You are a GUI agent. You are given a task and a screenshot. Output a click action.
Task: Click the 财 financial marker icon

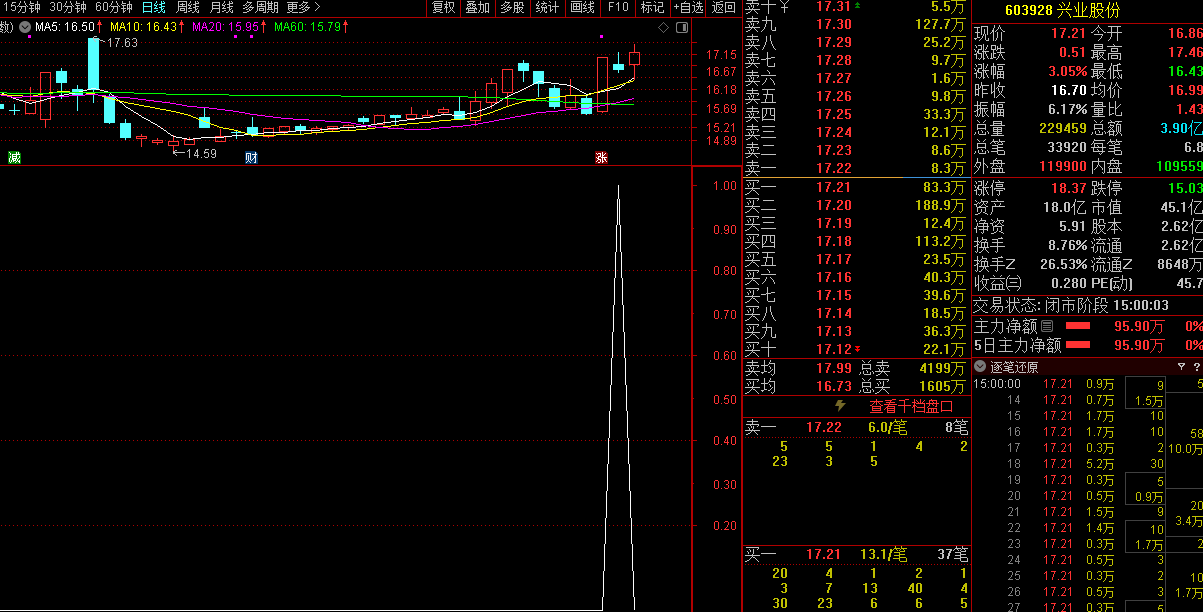pos(251,157)
